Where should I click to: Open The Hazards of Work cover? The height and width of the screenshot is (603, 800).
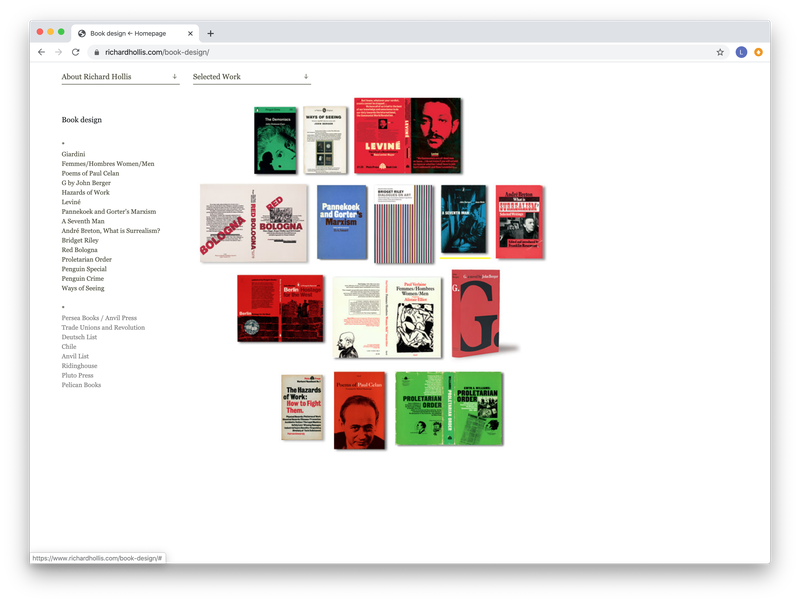pos(302,407)
